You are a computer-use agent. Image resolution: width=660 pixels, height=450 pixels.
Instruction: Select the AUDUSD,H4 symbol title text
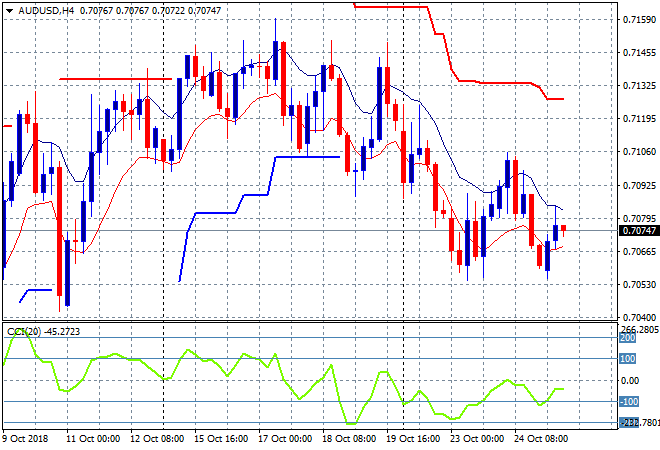tap(46, 11)
